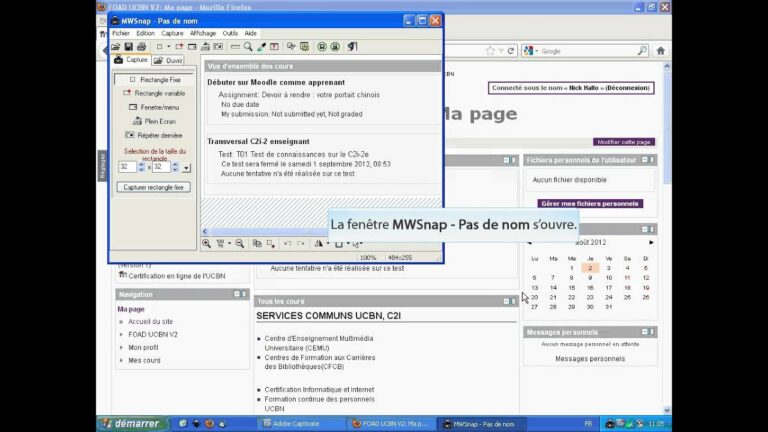Screen dimensions: 768x432
Task: Switch to Adobe Captivate in the taskbar
Action: [299, 424]
